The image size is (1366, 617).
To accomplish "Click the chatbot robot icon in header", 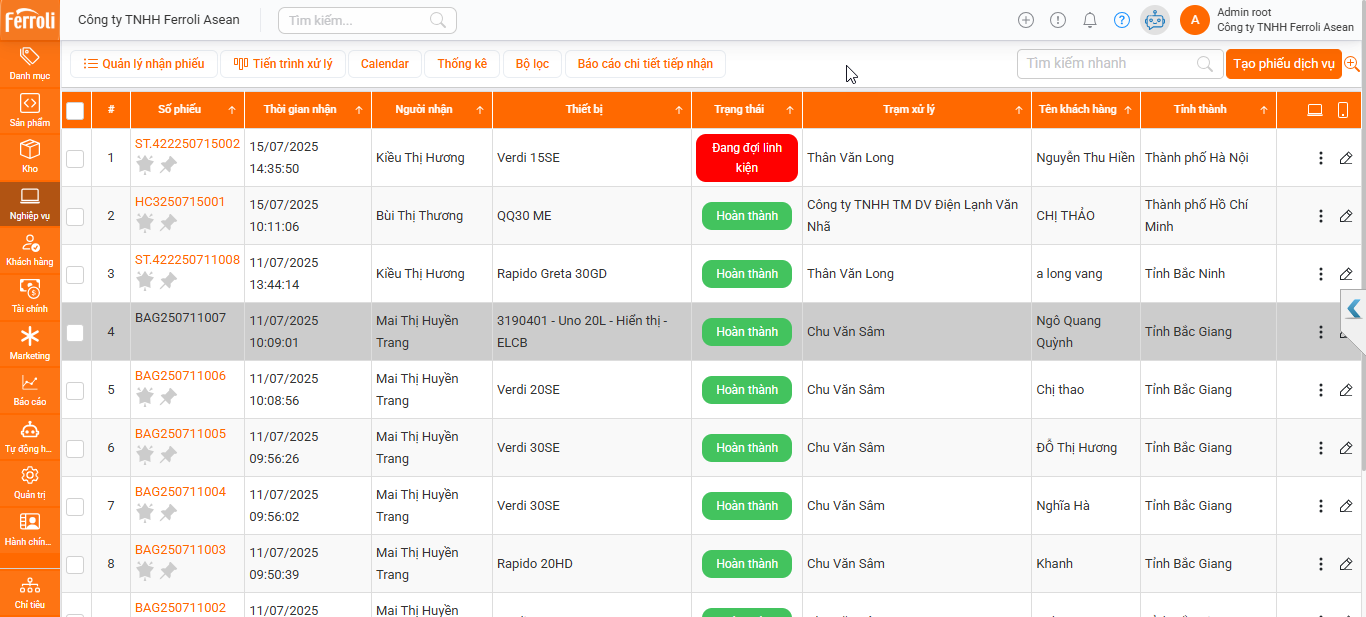I will [1155, 20].
